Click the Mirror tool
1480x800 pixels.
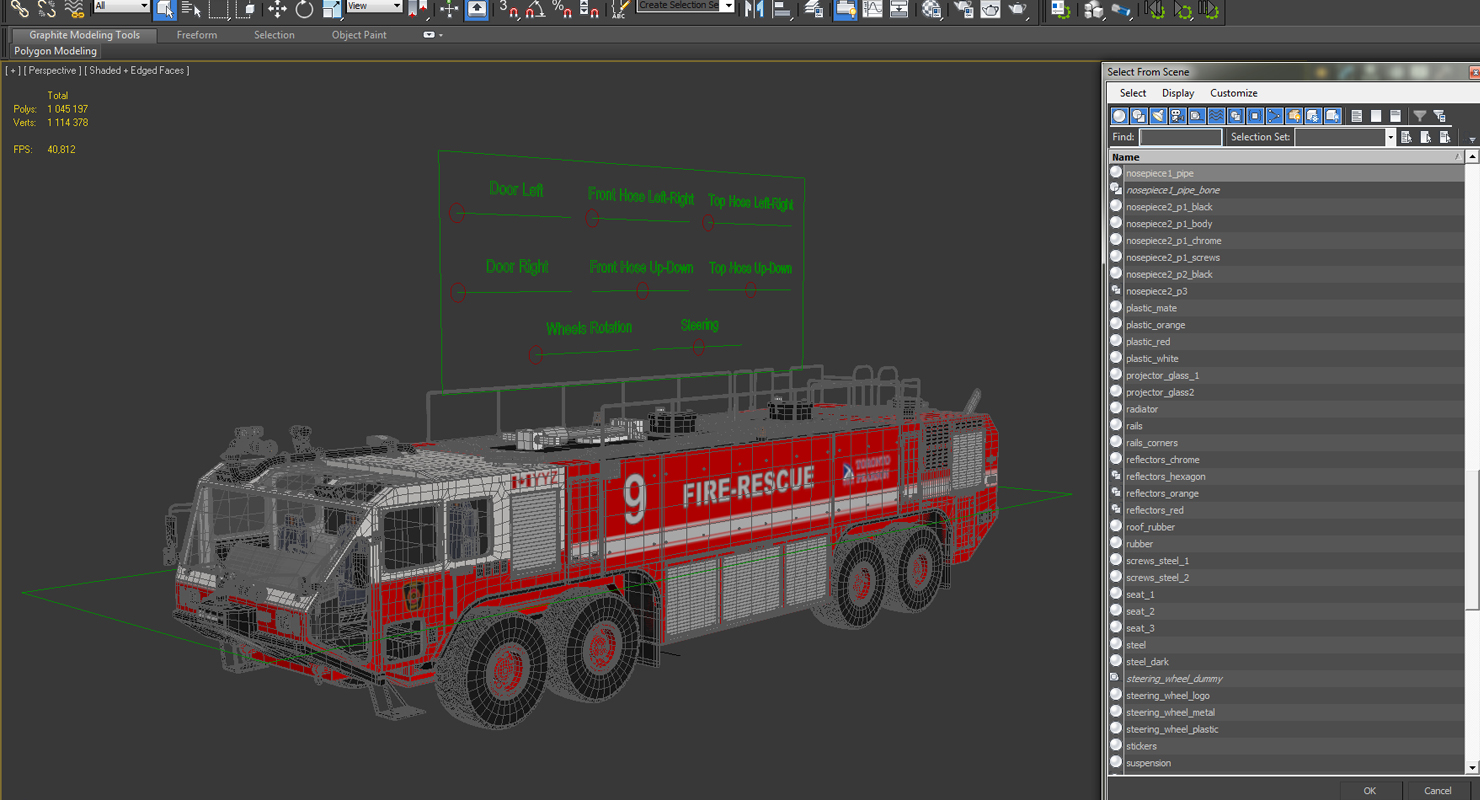point(754,9)
